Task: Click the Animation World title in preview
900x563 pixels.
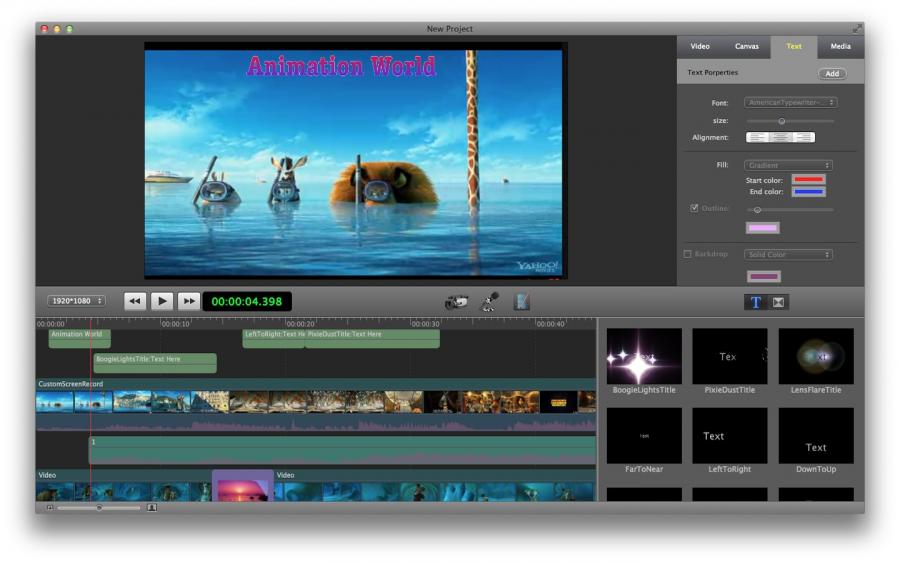Action: pos(342,67)
